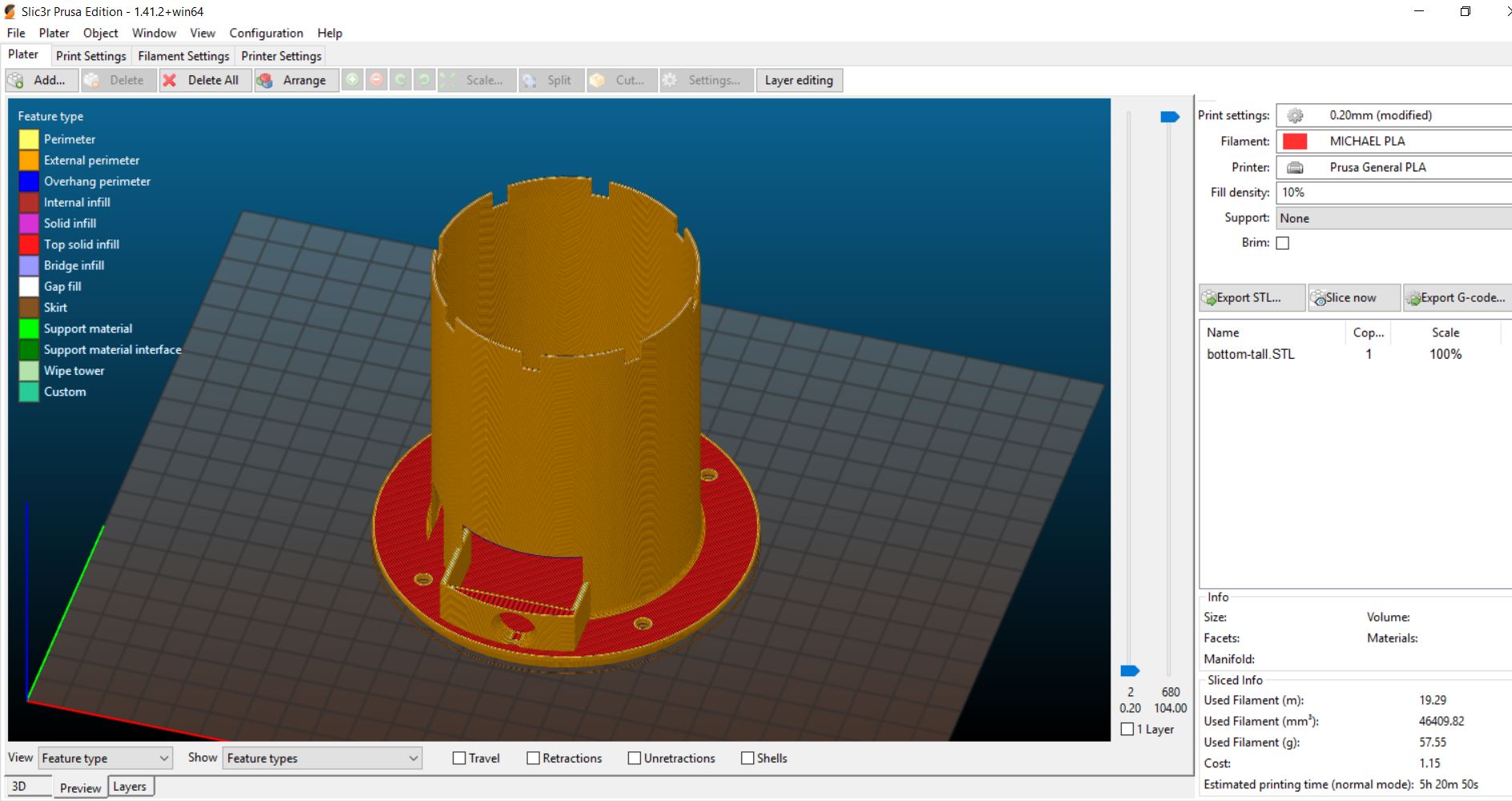Screen dimensions: 1512x801
Task: Click Delete All with the red X
Action: click(205, 80)
